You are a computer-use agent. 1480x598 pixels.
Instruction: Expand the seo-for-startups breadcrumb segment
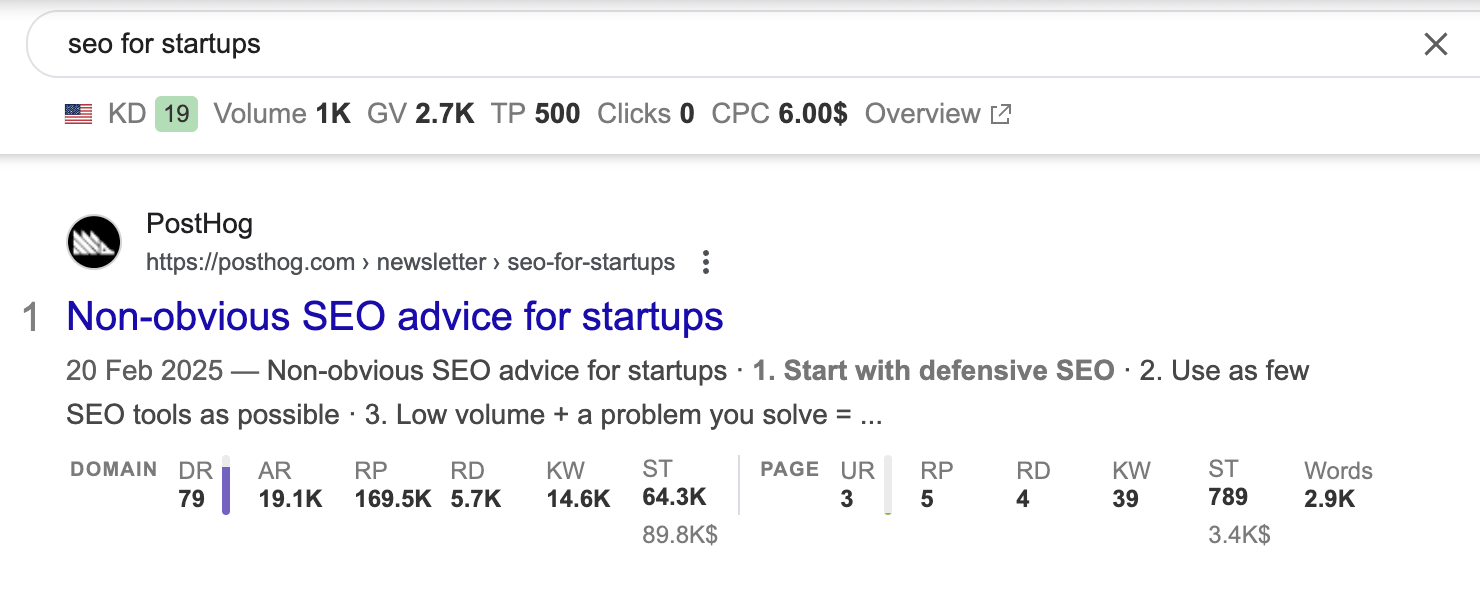pyautogui.click(x=589, y=261)
